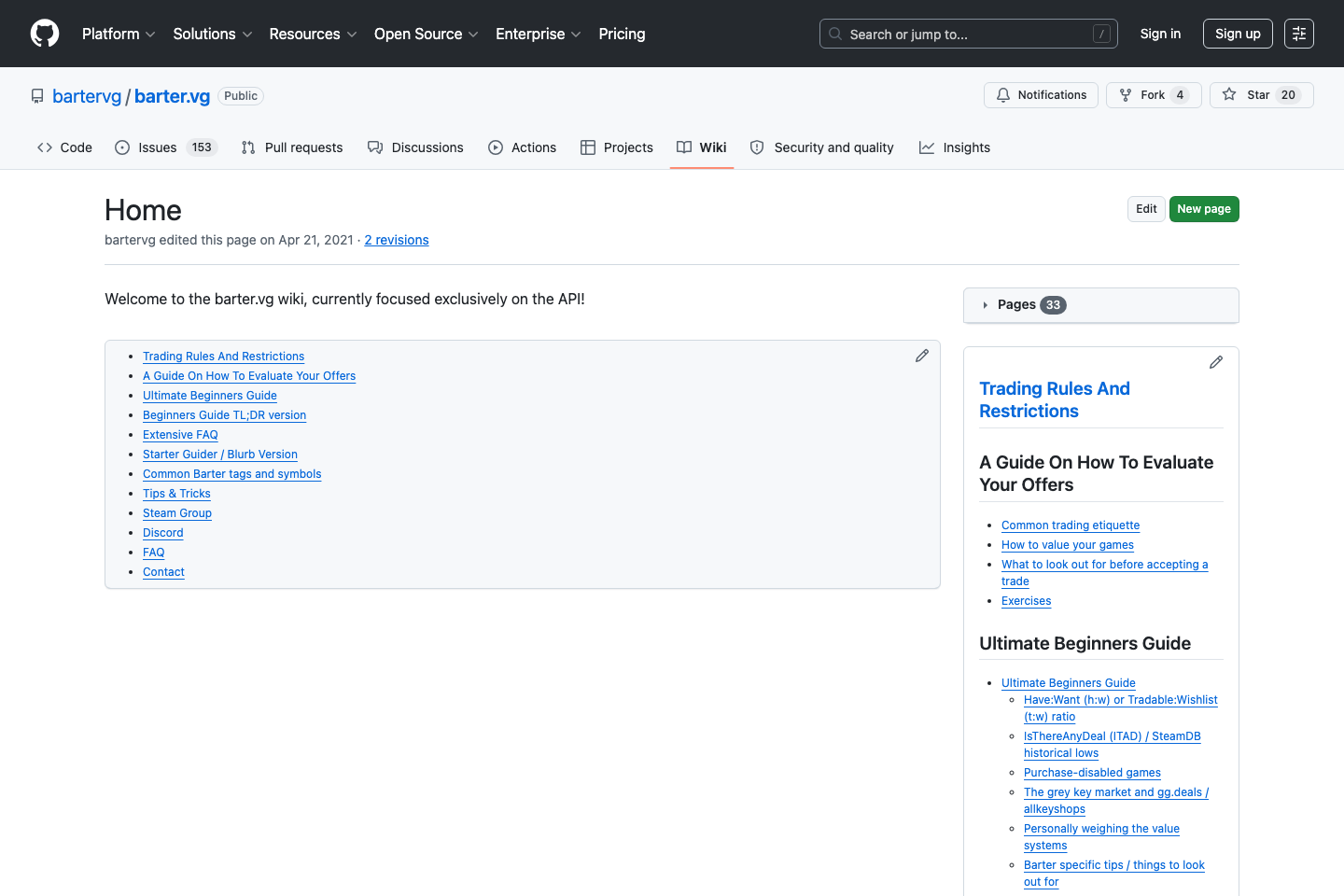1344x896 pixels.
Task: Click the pencil icon on the wiki content box
Action: pos(922,355)
